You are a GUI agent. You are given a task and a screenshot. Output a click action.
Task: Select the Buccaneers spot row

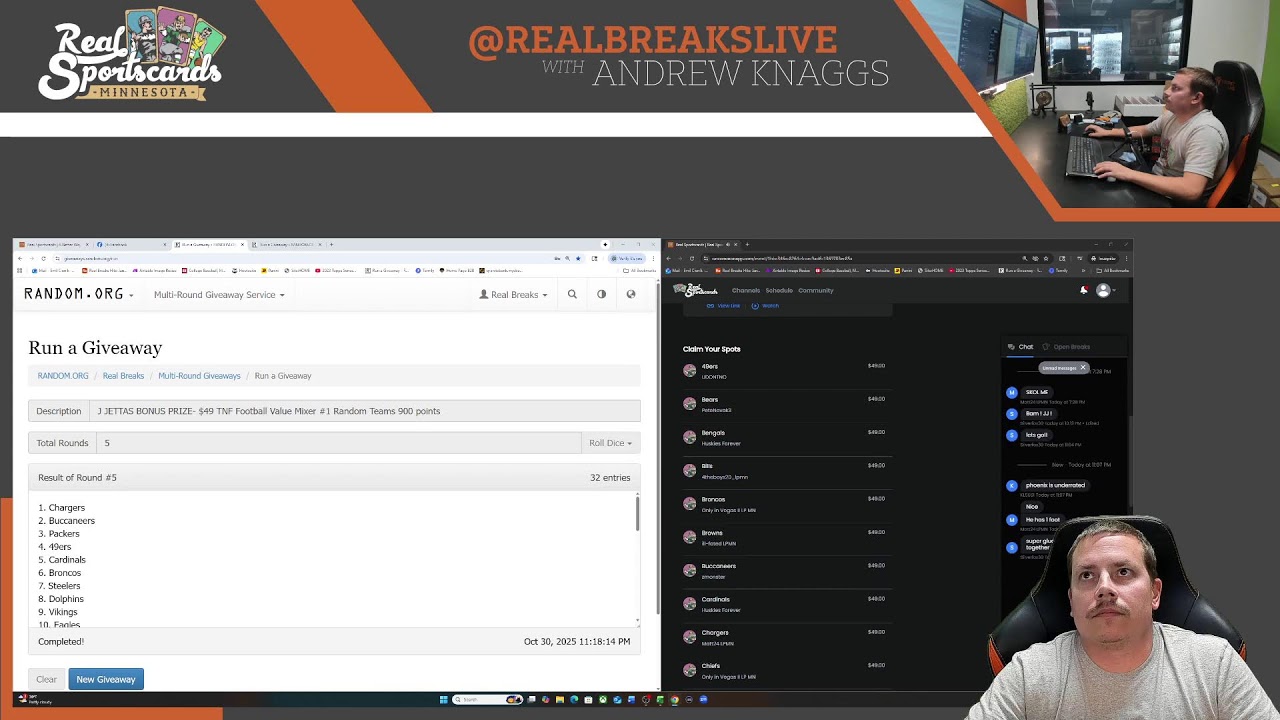click(x=785, y=570)
